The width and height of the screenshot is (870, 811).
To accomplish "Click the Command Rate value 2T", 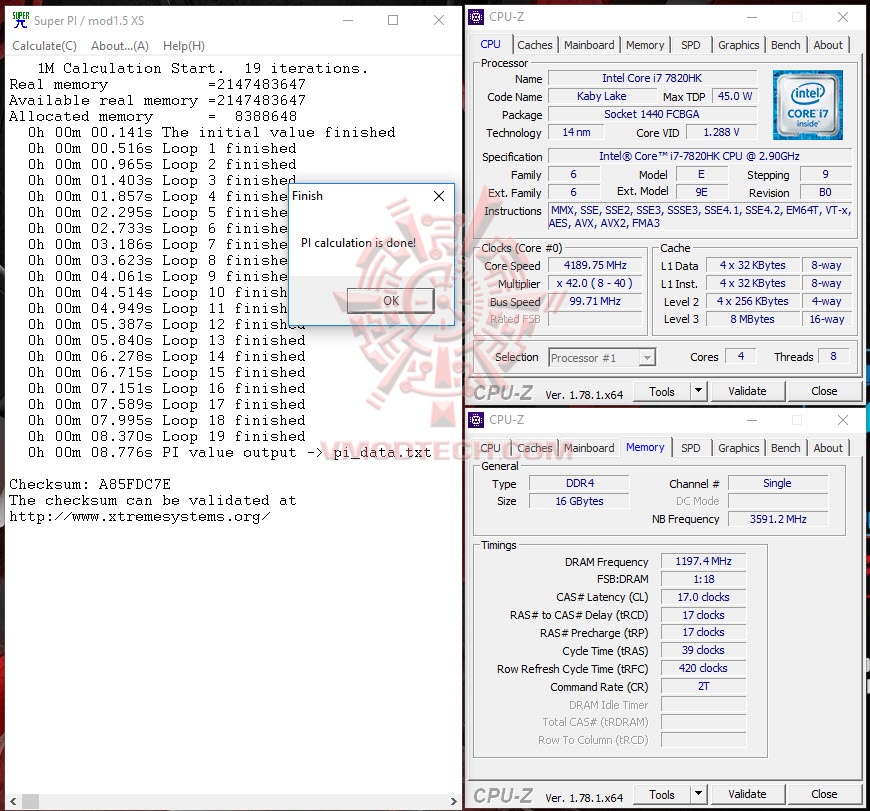I will [x=703, y=686].
